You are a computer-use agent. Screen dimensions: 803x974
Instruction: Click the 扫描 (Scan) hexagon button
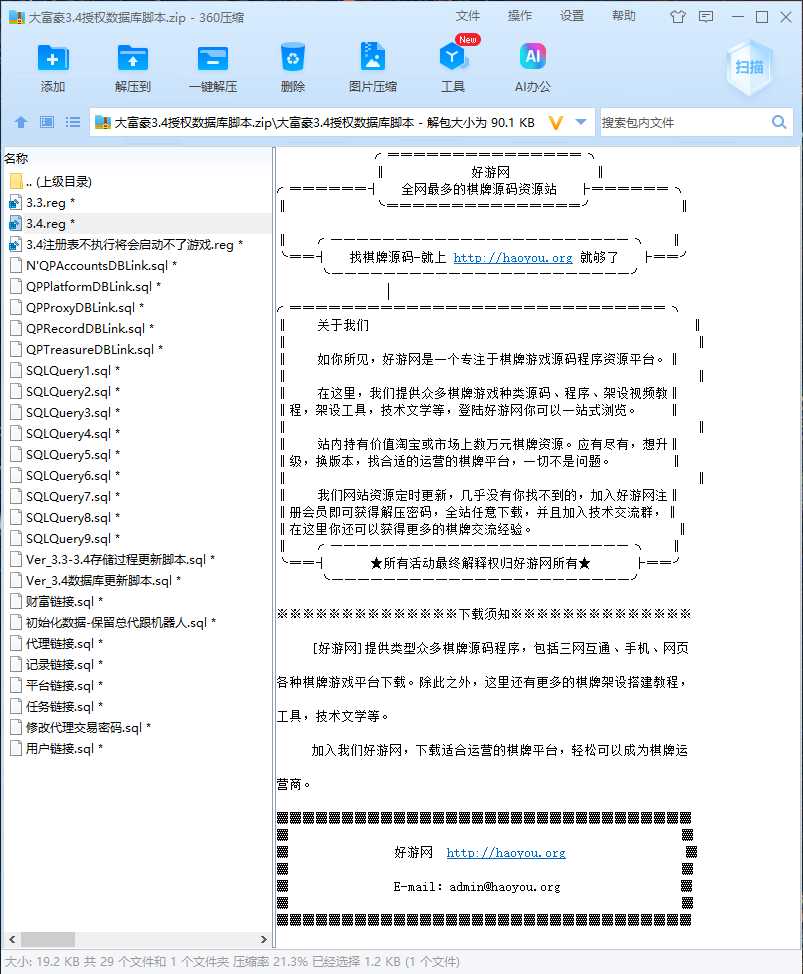750,67
